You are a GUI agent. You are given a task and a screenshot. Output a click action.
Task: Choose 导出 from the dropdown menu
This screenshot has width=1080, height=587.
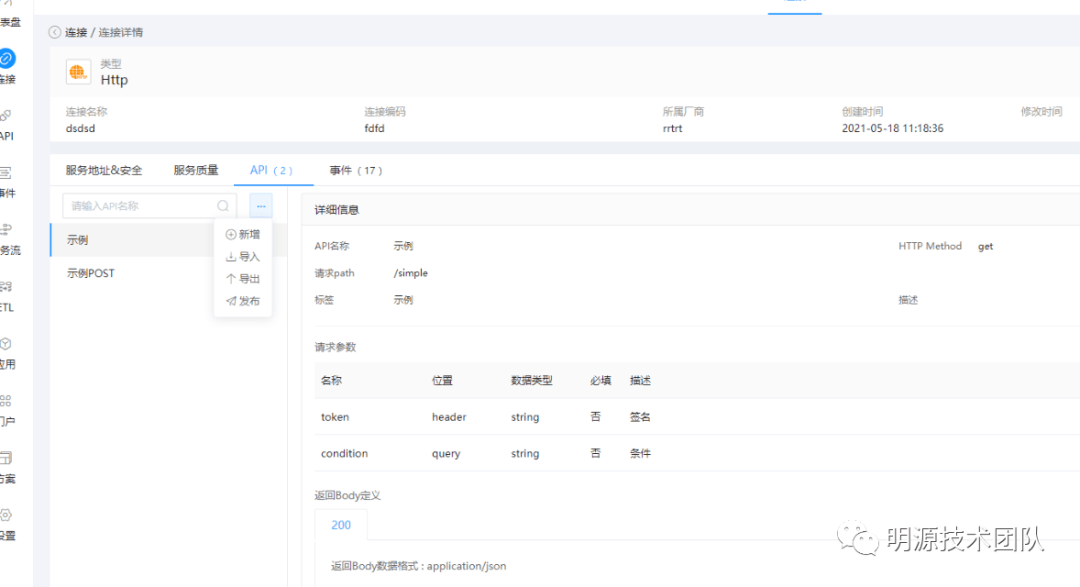[243, 279]
